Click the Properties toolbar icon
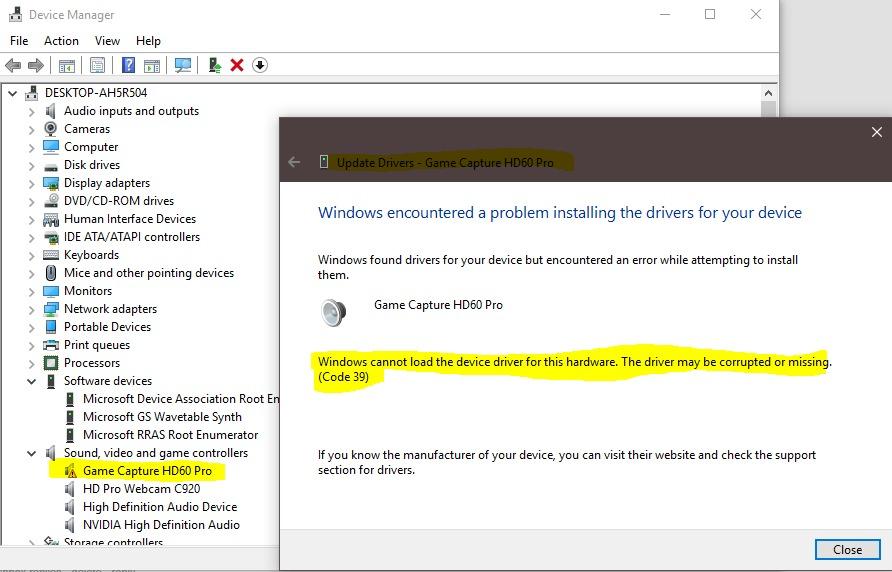Image resolution: width=892 pixels, height=572 pixels. (x=97, y=65)
